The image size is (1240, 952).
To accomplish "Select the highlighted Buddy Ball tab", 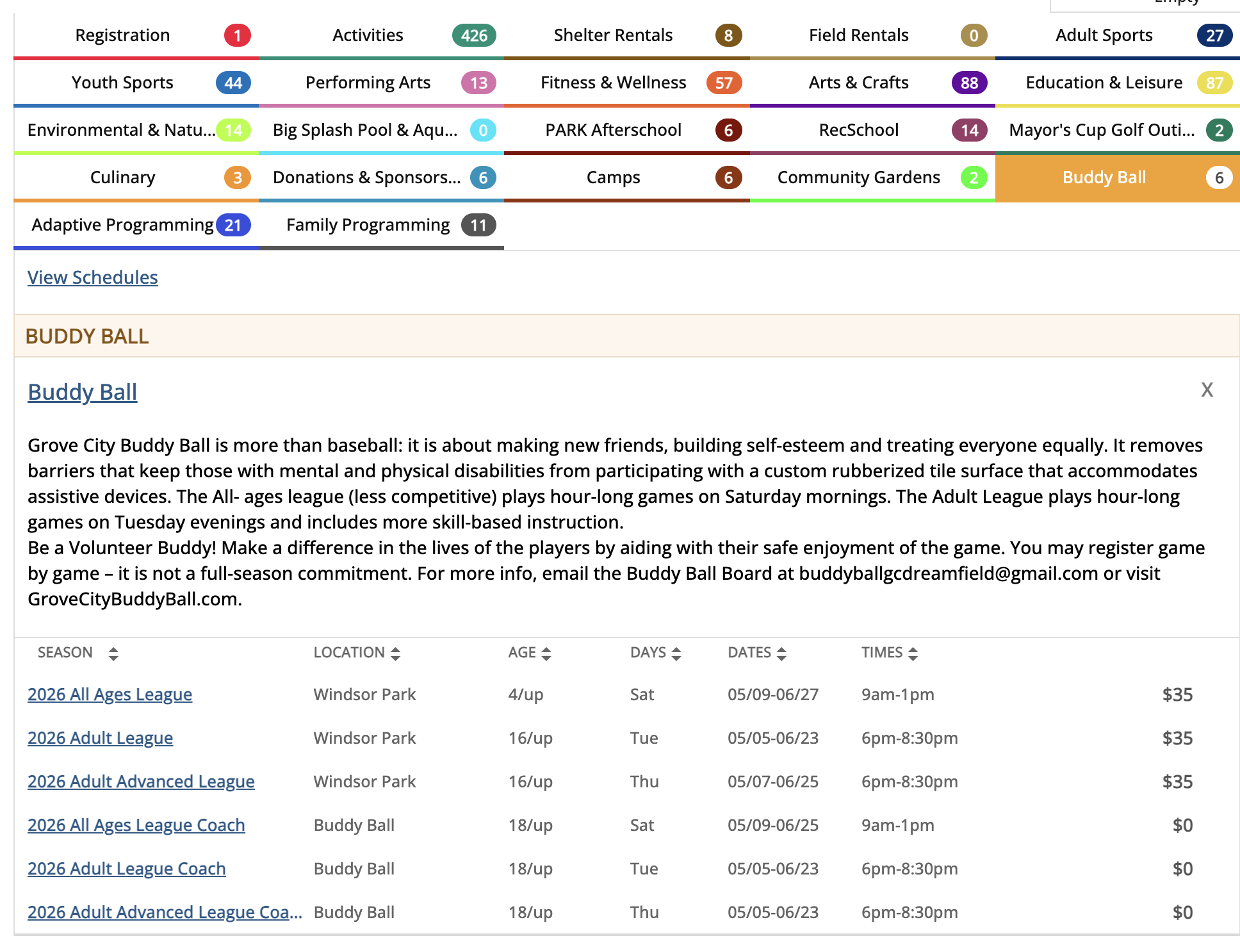I will (x=1104, y=177).
